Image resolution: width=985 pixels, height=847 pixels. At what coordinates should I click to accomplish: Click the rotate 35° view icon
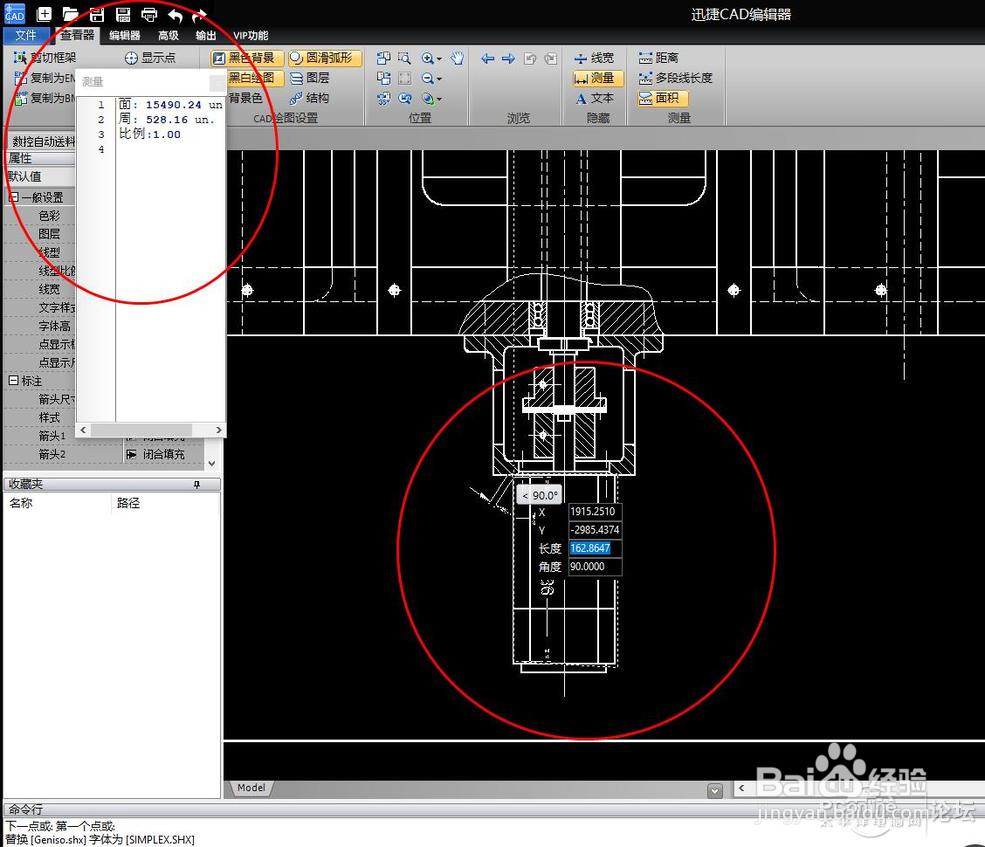coord(383,99)
